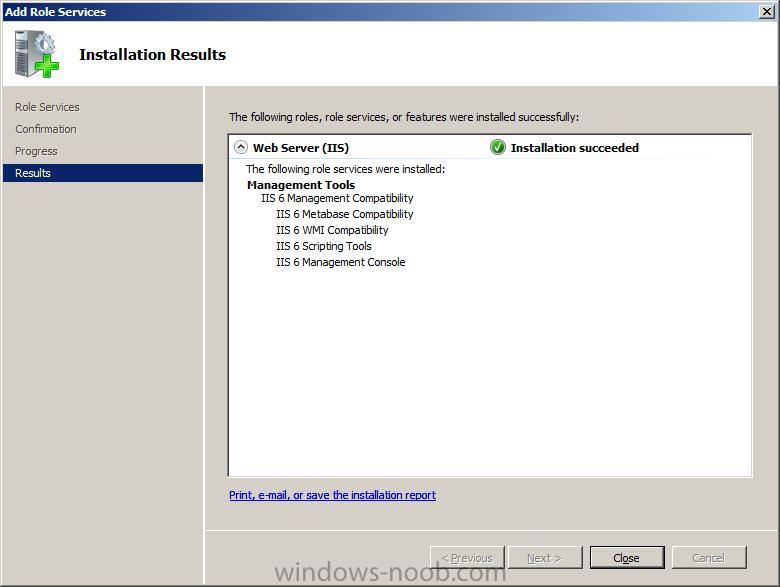Screen dimensions: 780x587
Task: Click the Add Role Services title bar text
Action: click(55, 11)
